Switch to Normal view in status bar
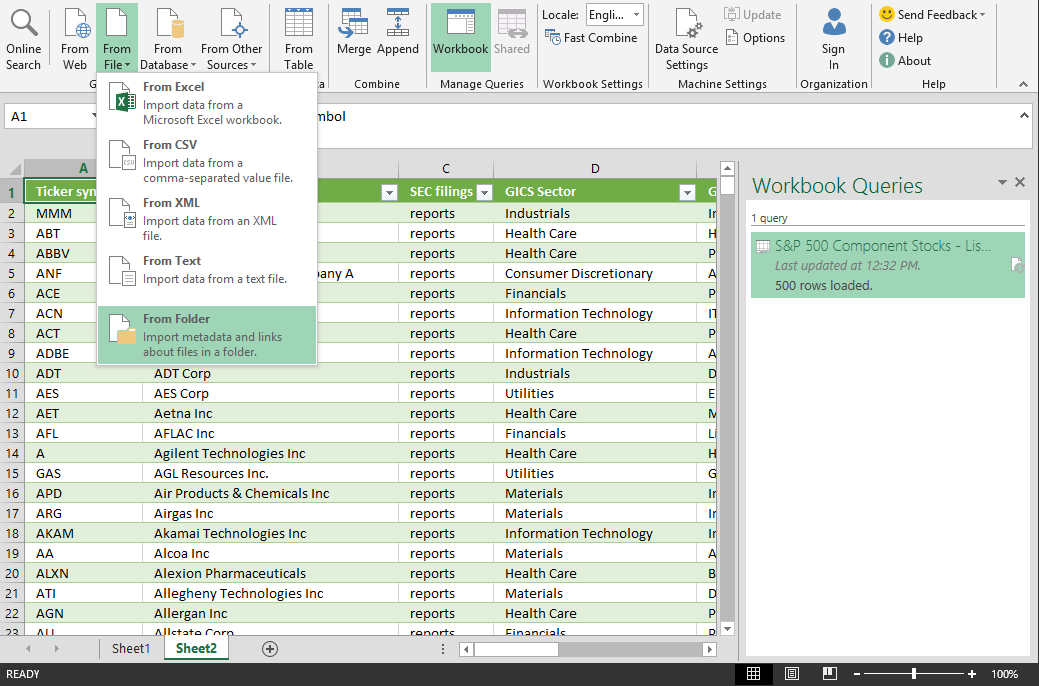Screen dimensions: 1039x686 point(753,674)
